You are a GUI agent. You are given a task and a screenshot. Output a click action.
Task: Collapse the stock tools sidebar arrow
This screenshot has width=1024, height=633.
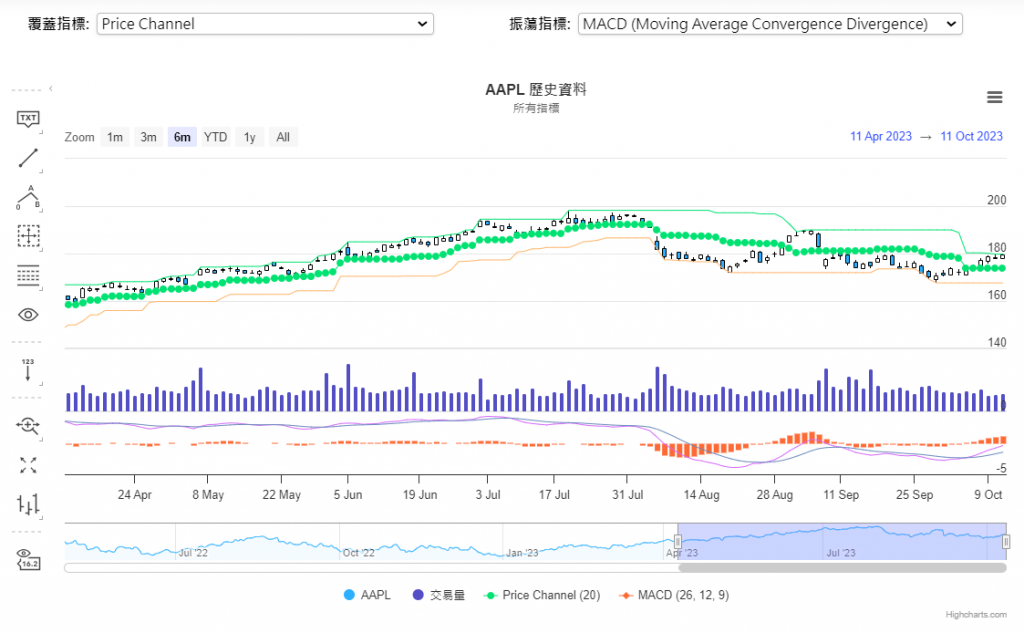point(51,88)
